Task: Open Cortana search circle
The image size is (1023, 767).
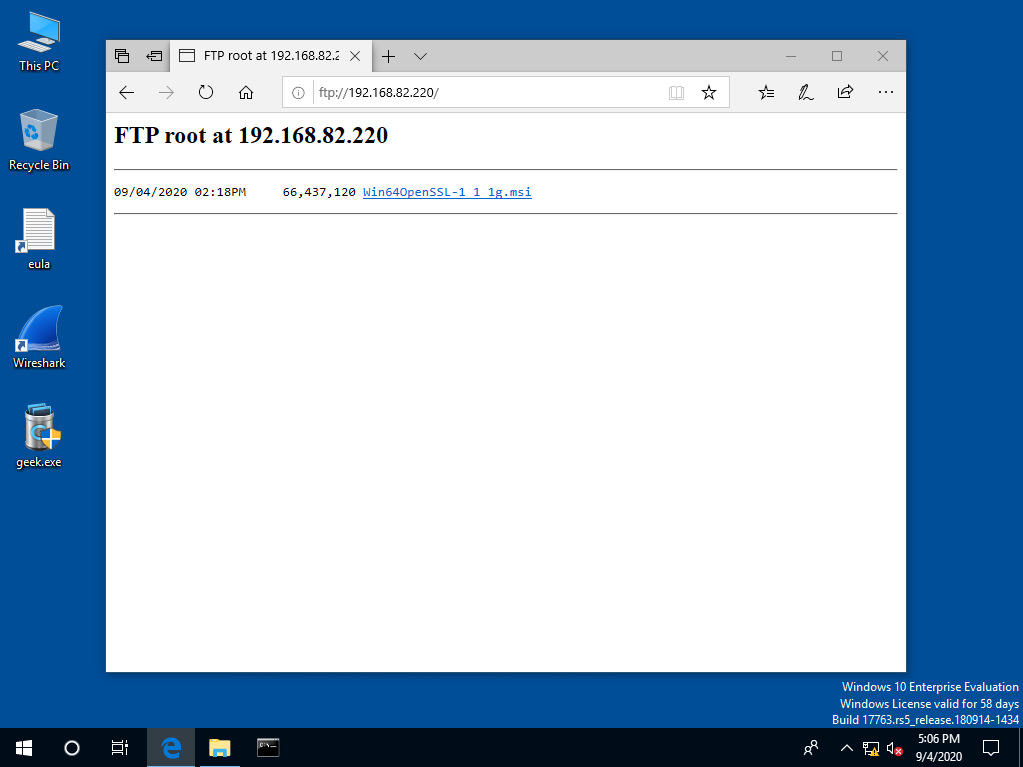Action: coord(72,747)
